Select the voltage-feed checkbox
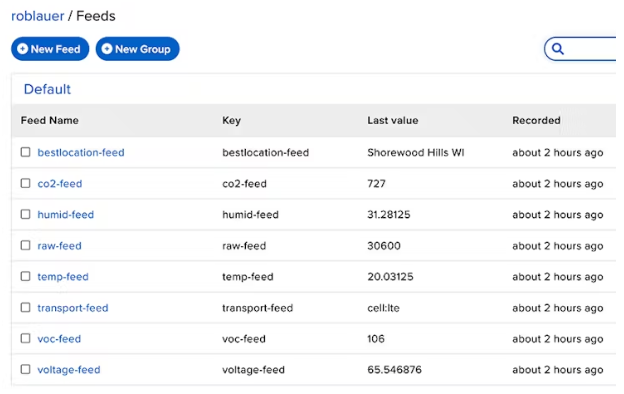 point(25,369)
